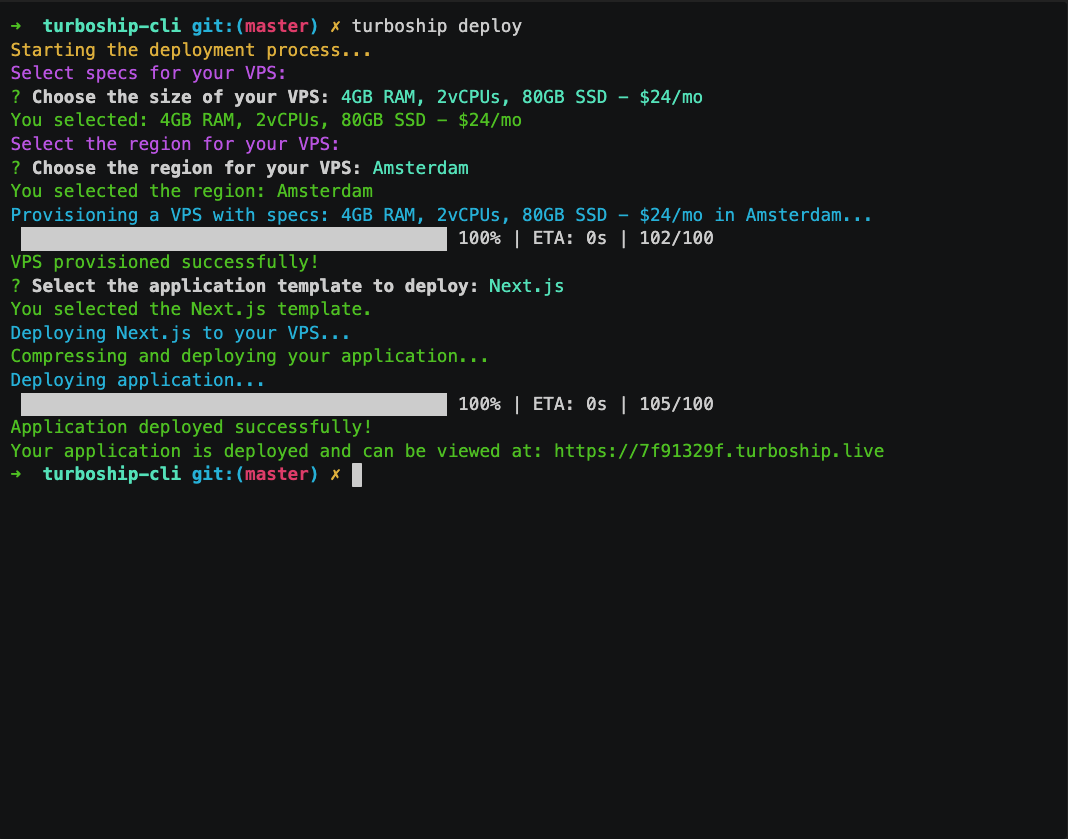Click 'Select the region for your VPS:' line

175,144
